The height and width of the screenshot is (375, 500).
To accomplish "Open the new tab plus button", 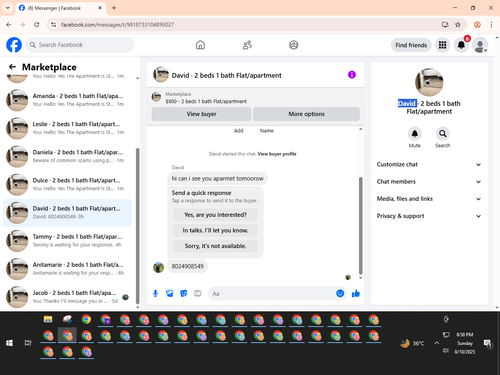I will [114, 8].
